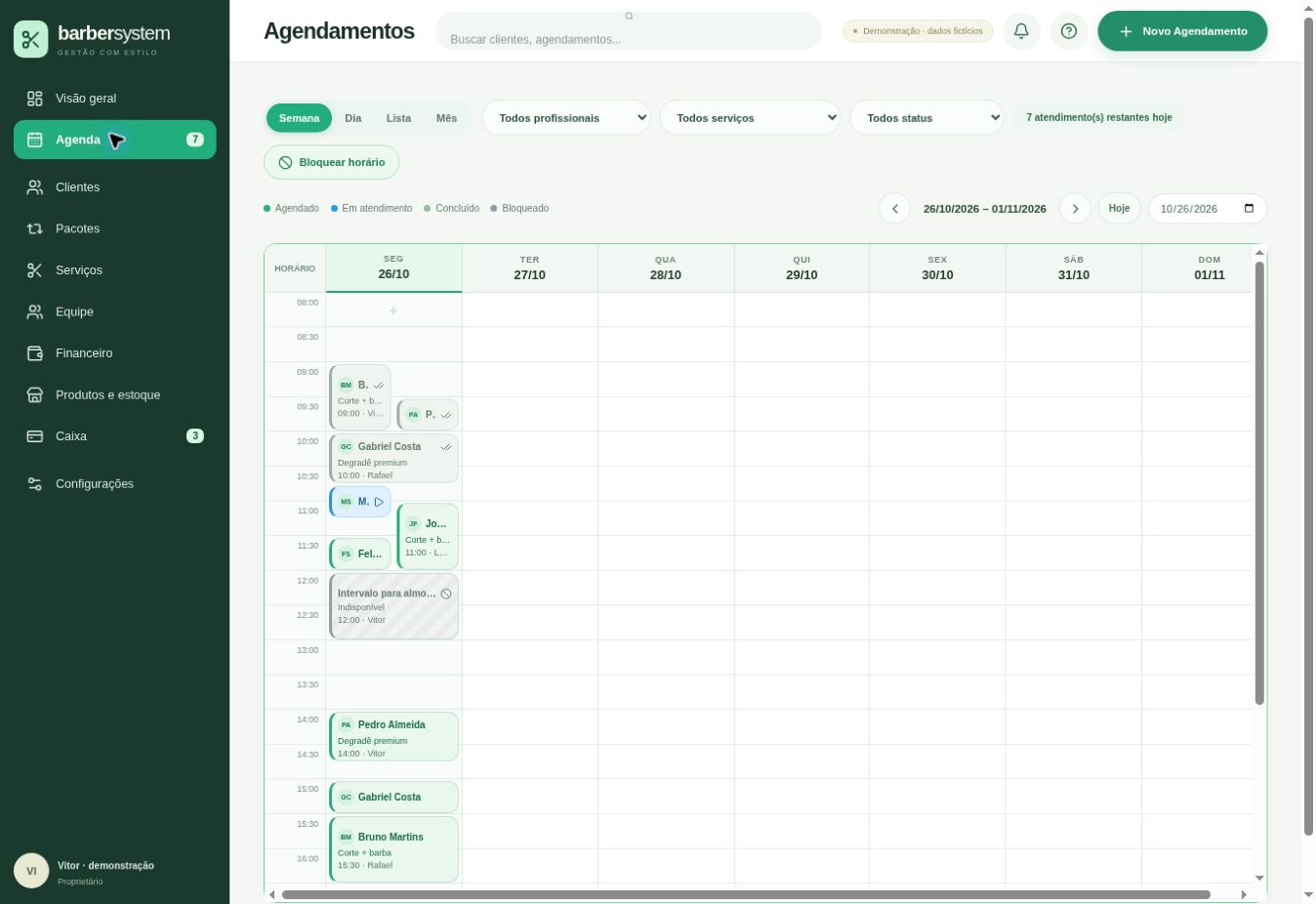
Task: Go to the next week
Action: click(x=1075, y=209)
